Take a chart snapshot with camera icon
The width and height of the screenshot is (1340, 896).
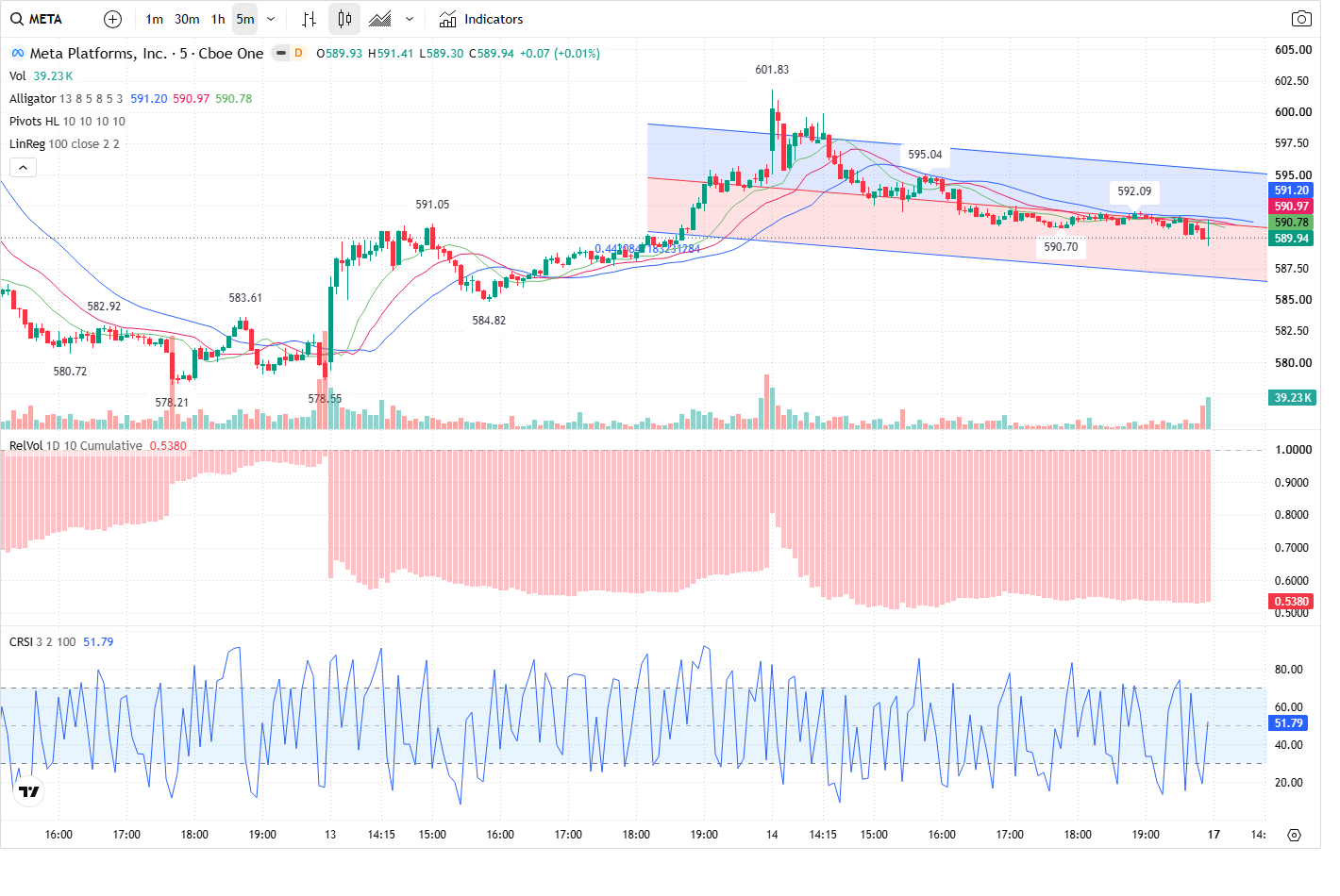pyautogui.click(x=1301, y=19)
